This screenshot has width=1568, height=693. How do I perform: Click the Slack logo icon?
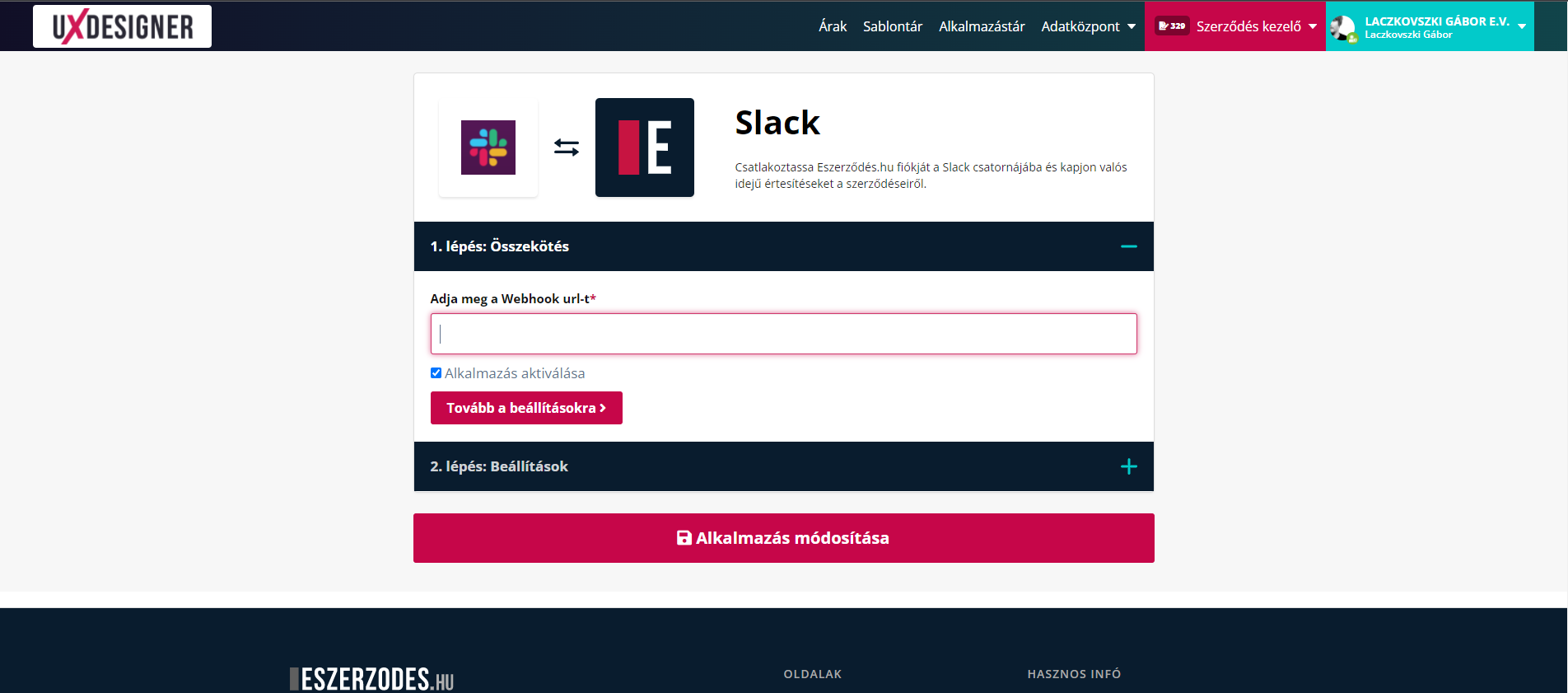click(488, 147)
